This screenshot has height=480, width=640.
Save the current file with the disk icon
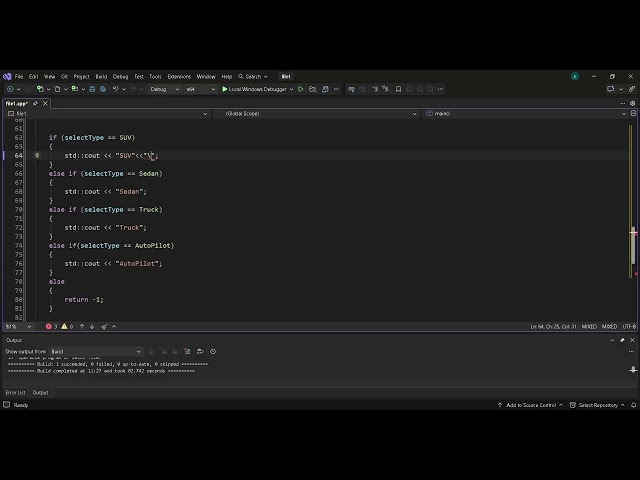tap(92, 89)
